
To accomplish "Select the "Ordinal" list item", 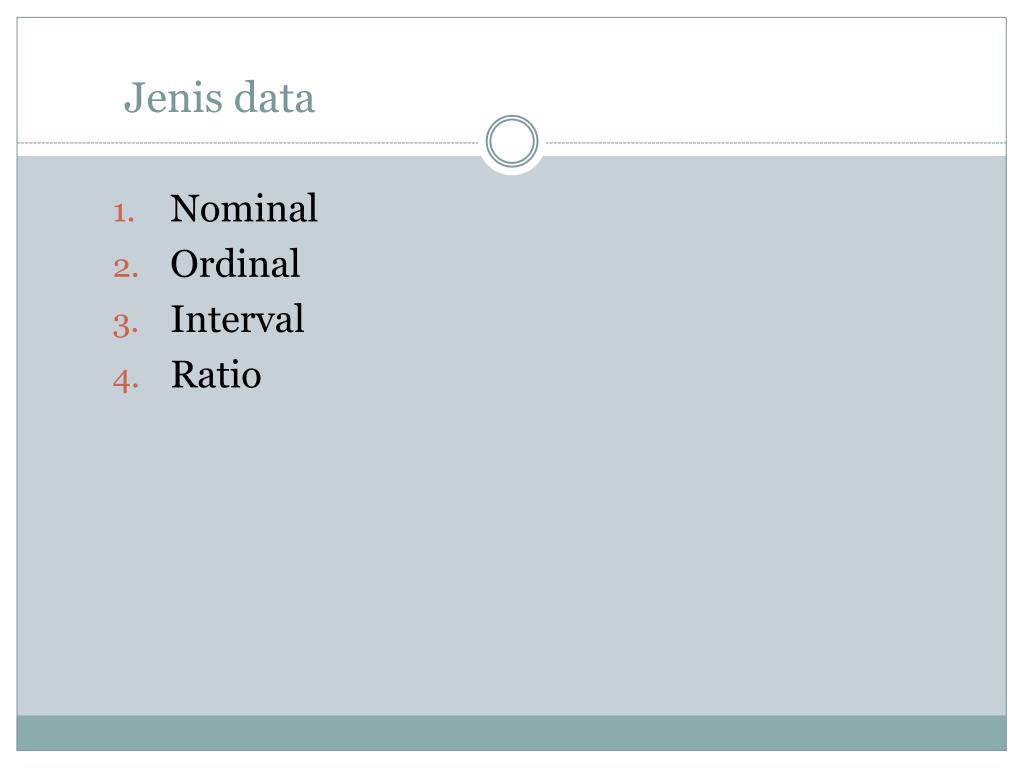I will (x=235, y=264).
